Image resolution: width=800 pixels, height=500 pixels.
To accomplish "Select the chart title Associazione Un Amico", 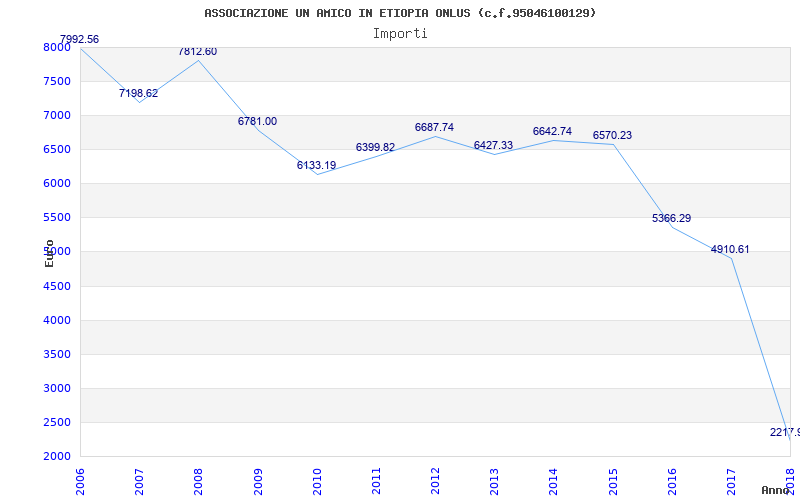I will [x=400, y=13].
